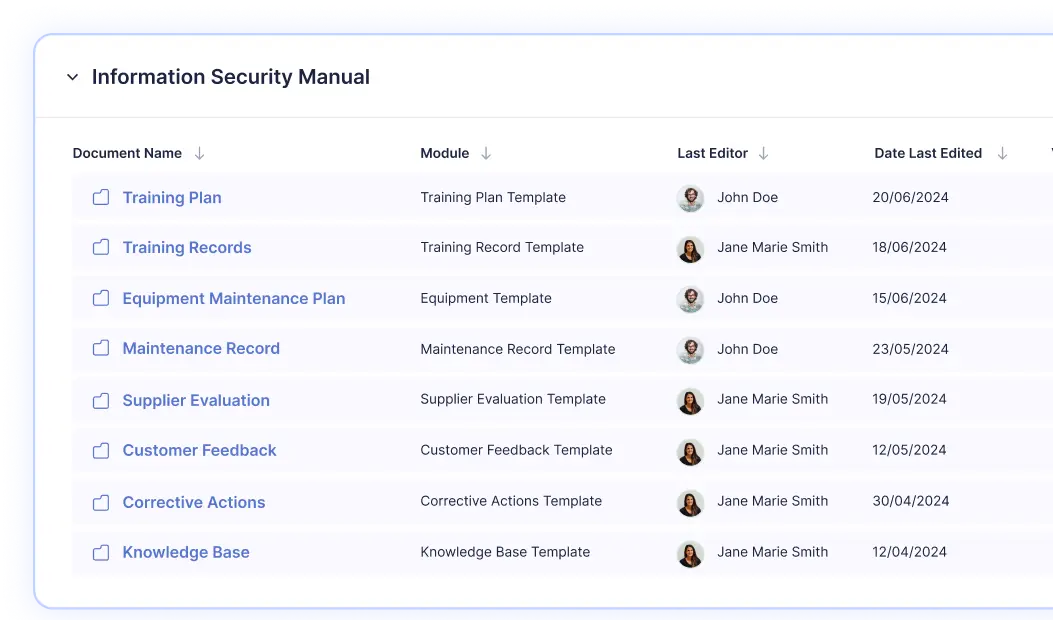Viewport: 1053px width, 620px height.
Task: Sort by Document Name column arrow
Action: tap(199, 154)
